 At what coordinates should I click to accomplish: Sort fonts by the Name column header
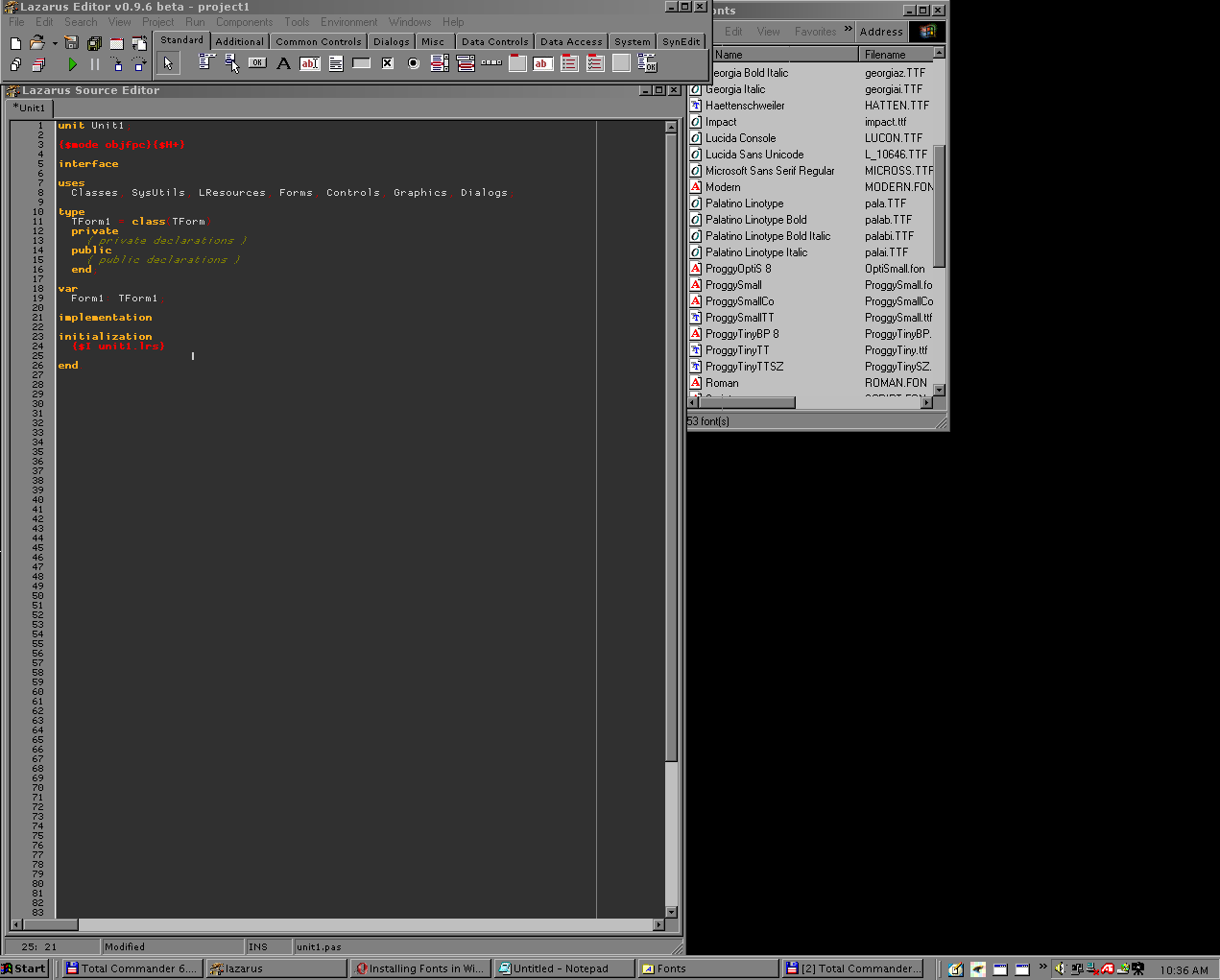point(784,55)
